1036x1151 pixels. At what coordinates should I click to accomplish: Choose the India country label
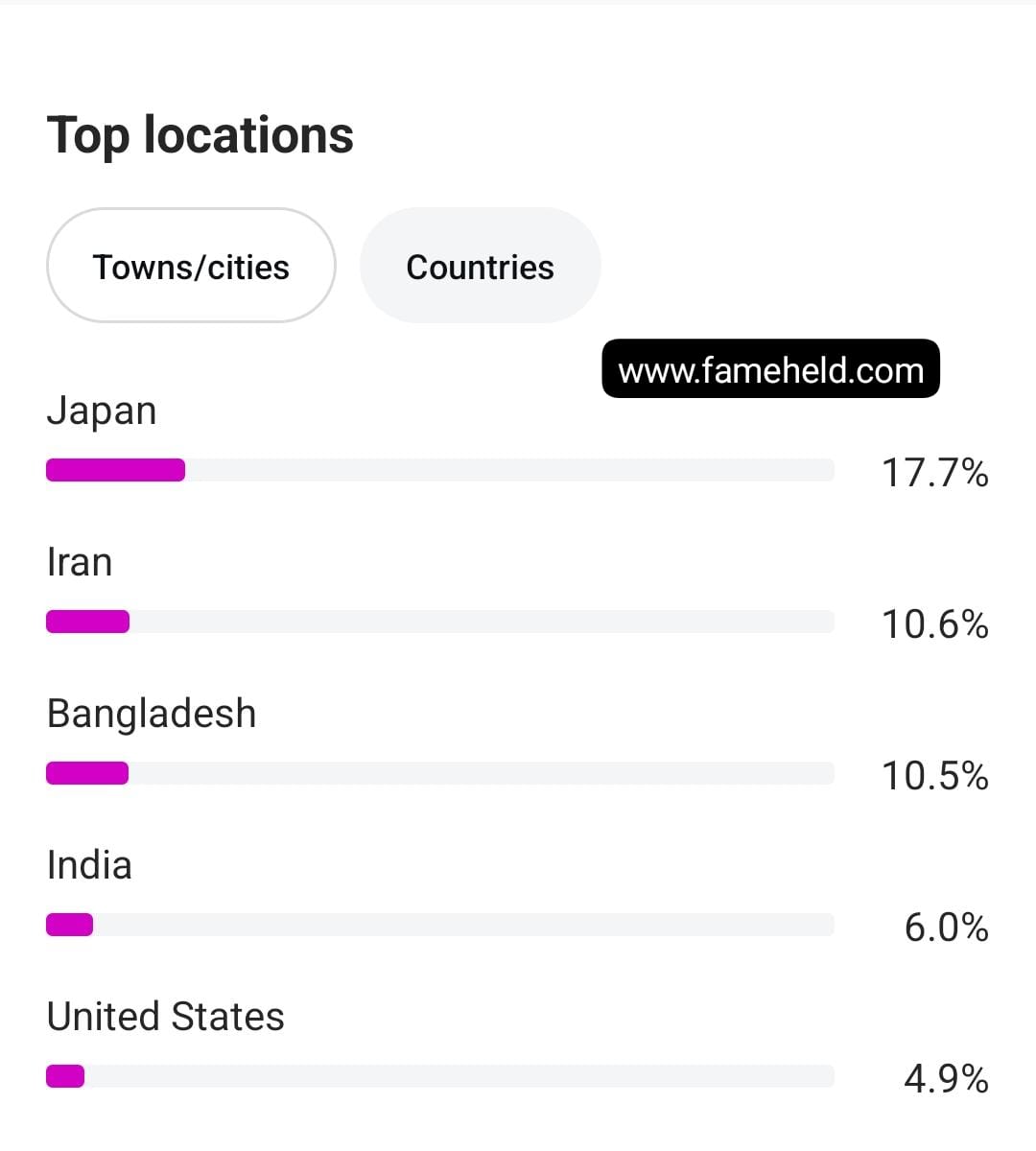[89, 865]
